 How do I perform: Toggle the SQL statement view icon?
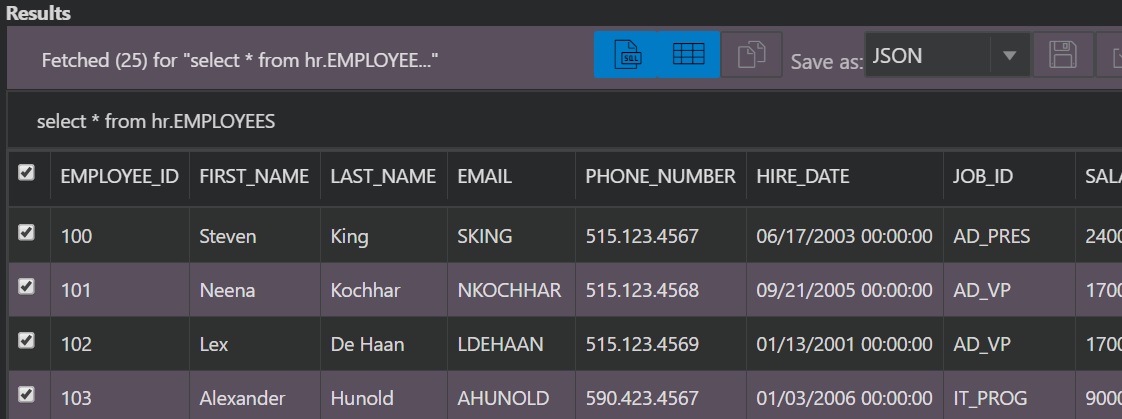click(626, 54)
